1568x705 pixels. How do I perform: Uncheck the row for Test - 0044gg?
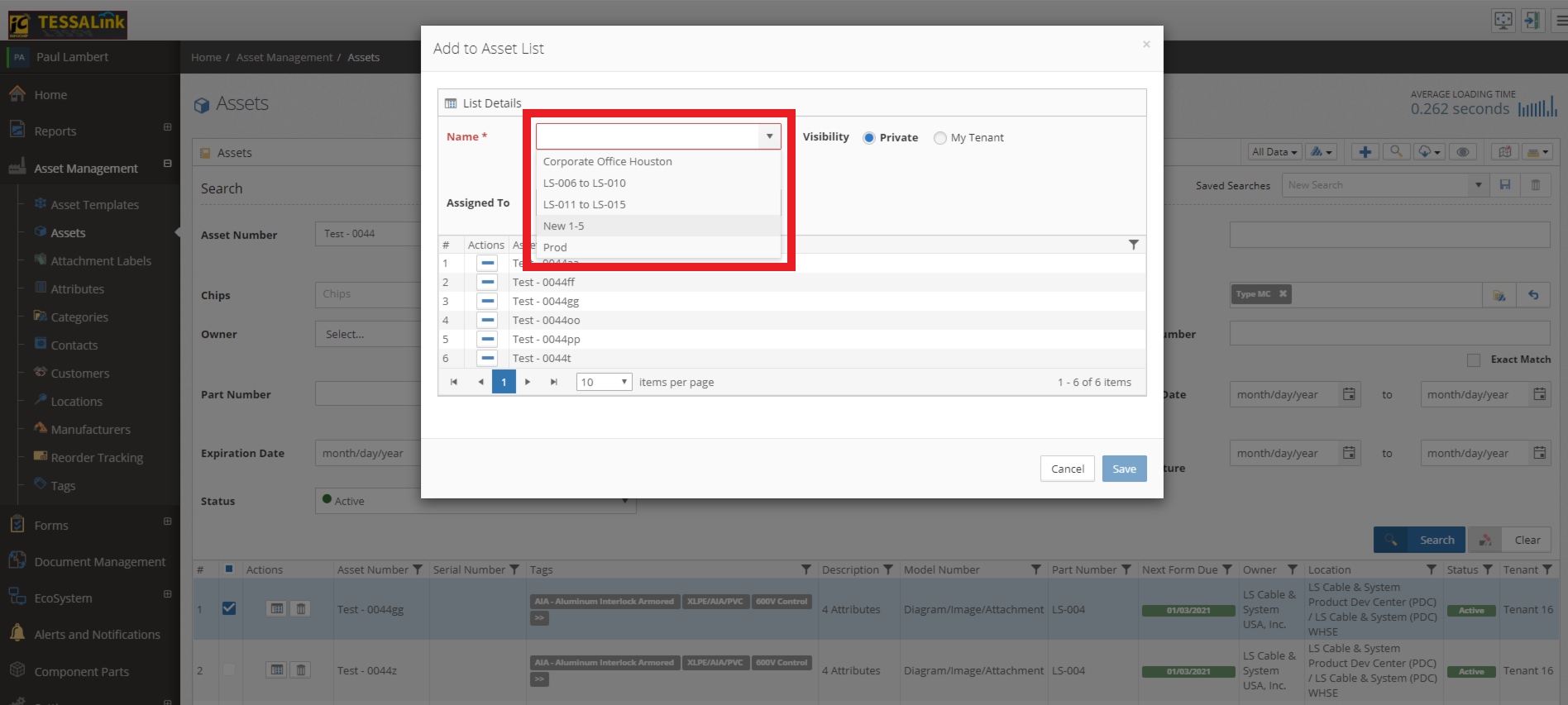229,608
